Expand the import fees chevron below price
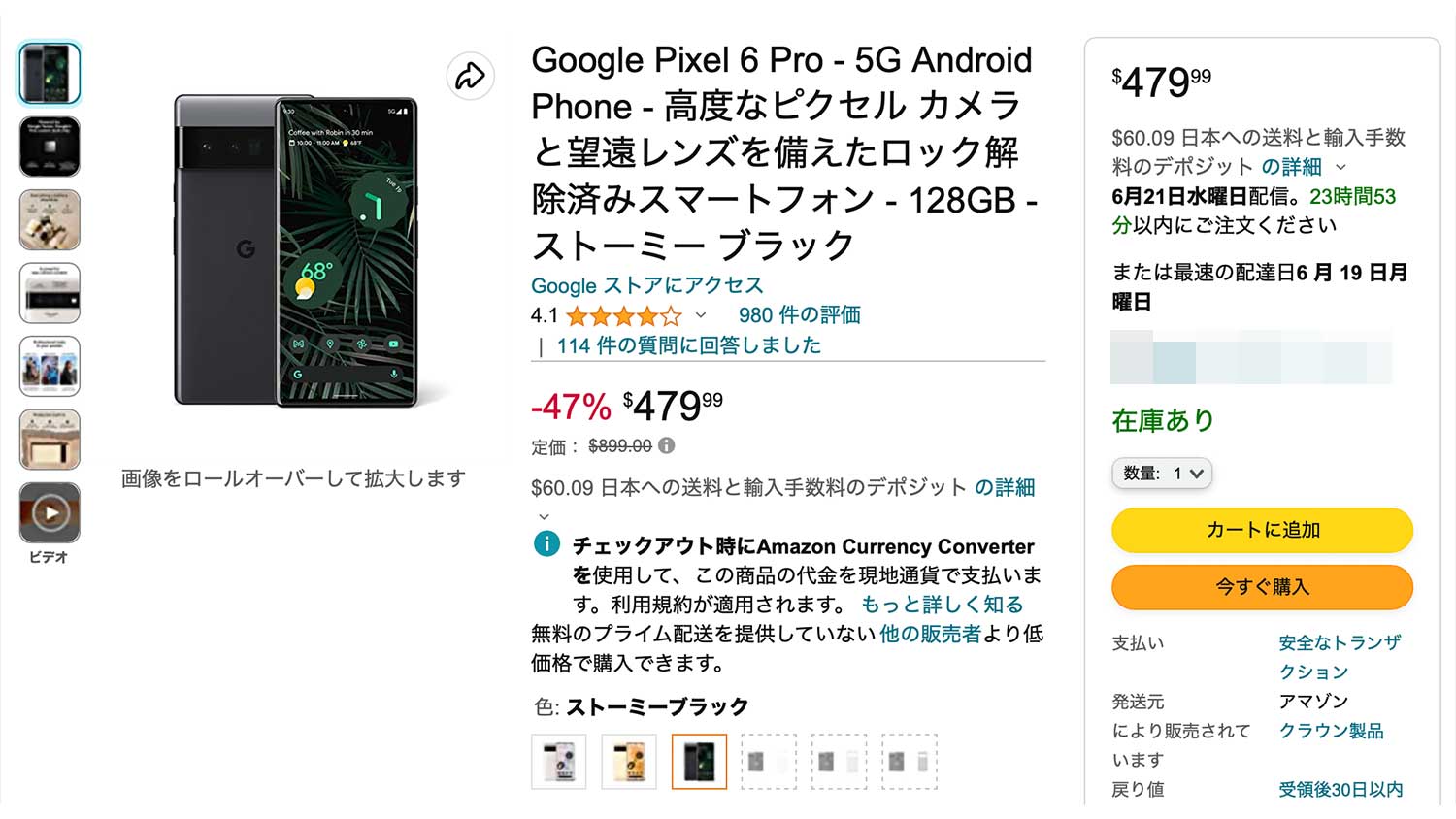Viewport: 1456px width, 819px height. pos(544,516)
